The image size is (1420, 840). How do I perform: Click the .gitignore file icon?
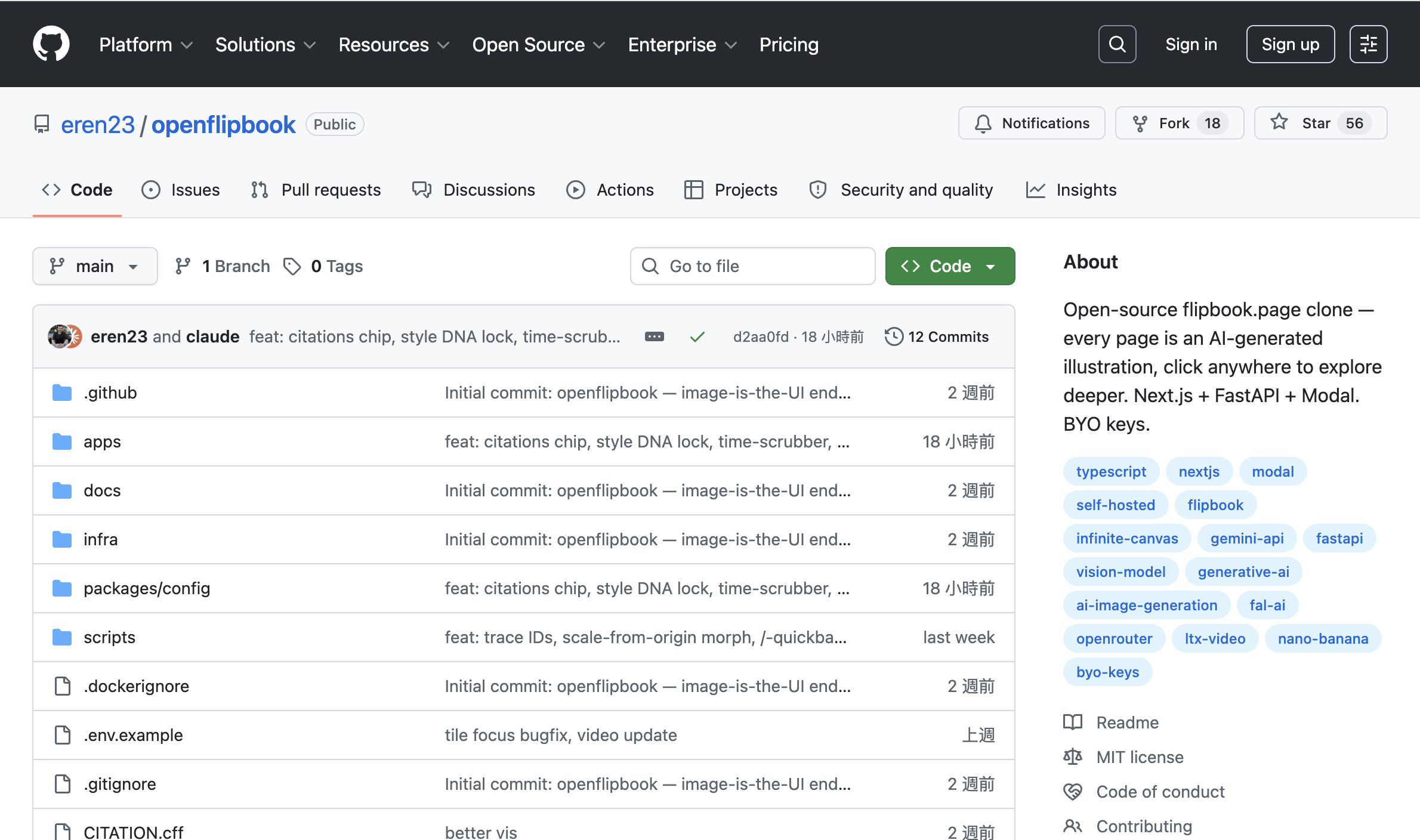[62, 784]
